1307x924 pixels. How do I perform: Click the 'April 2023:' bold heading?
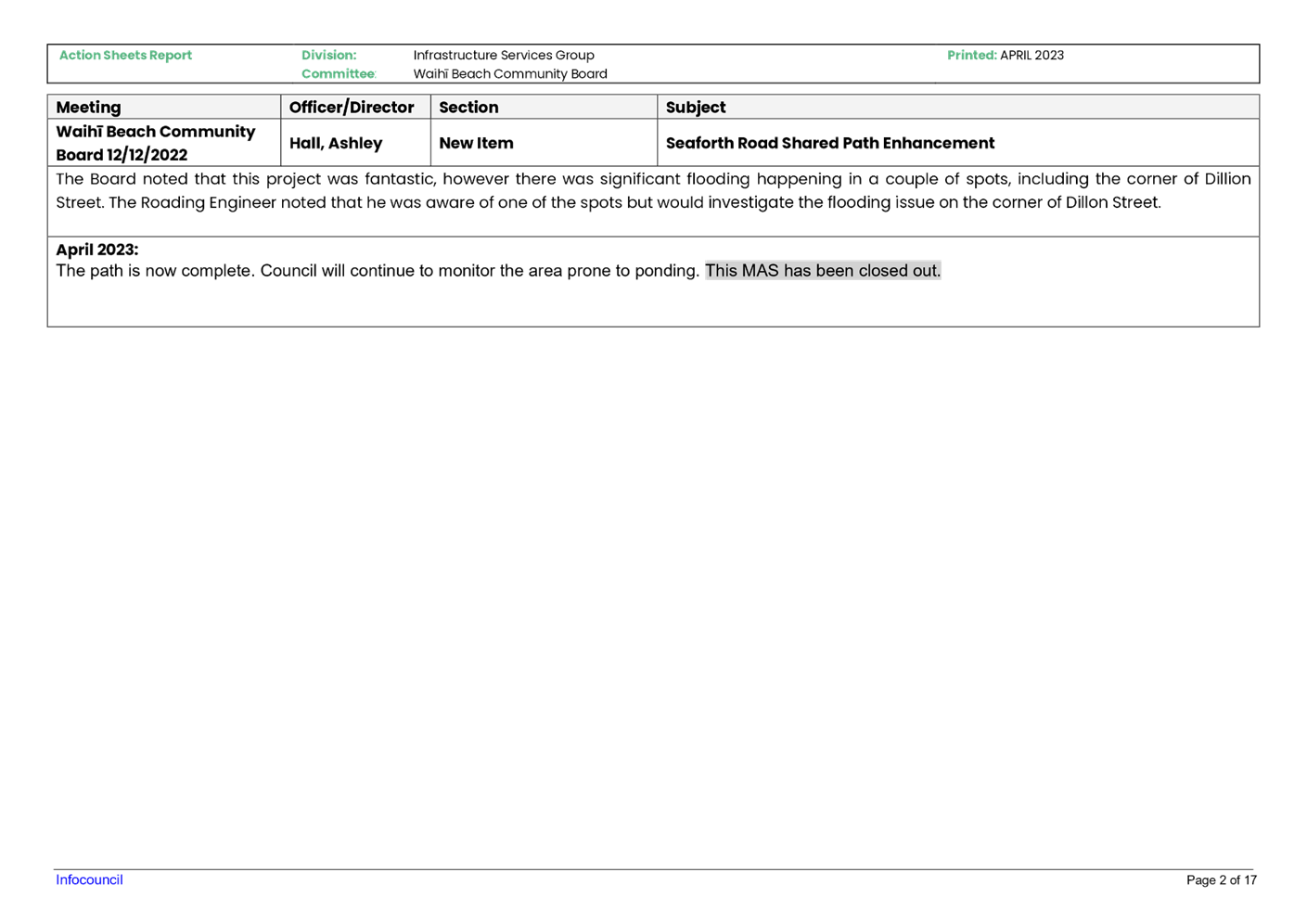pos(96,250)
